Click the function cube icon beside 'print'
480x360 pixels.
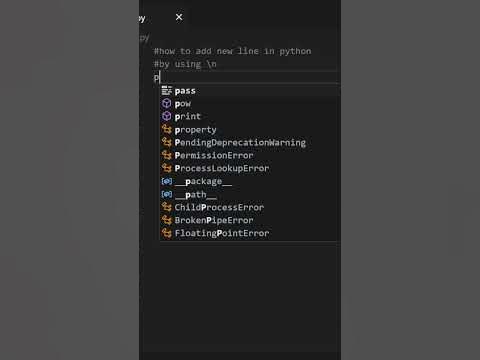pyautogui.click(x=167, y=116)
